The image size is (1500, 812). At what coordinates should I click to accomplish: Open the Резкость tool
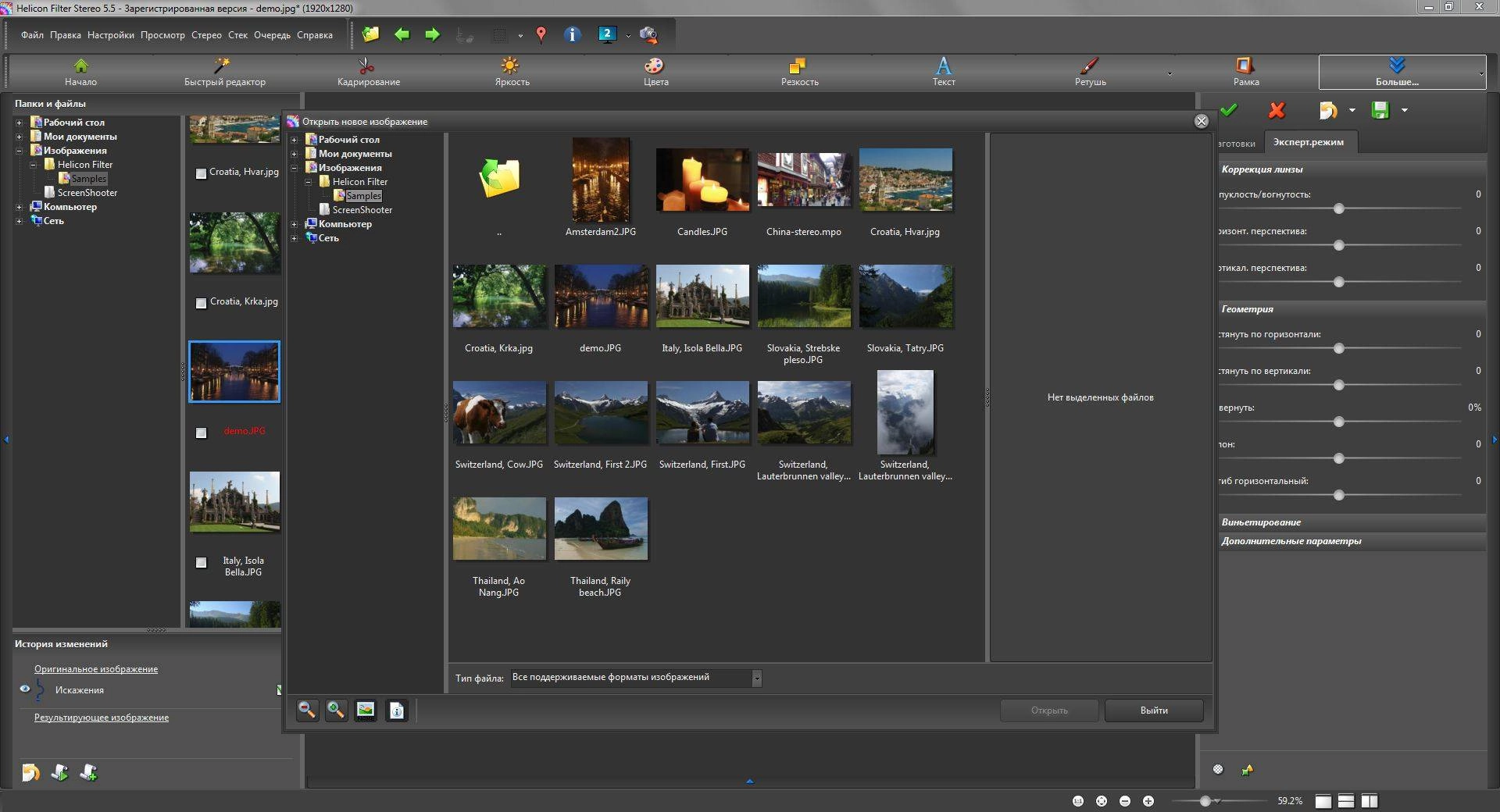(x=799, y=72)
